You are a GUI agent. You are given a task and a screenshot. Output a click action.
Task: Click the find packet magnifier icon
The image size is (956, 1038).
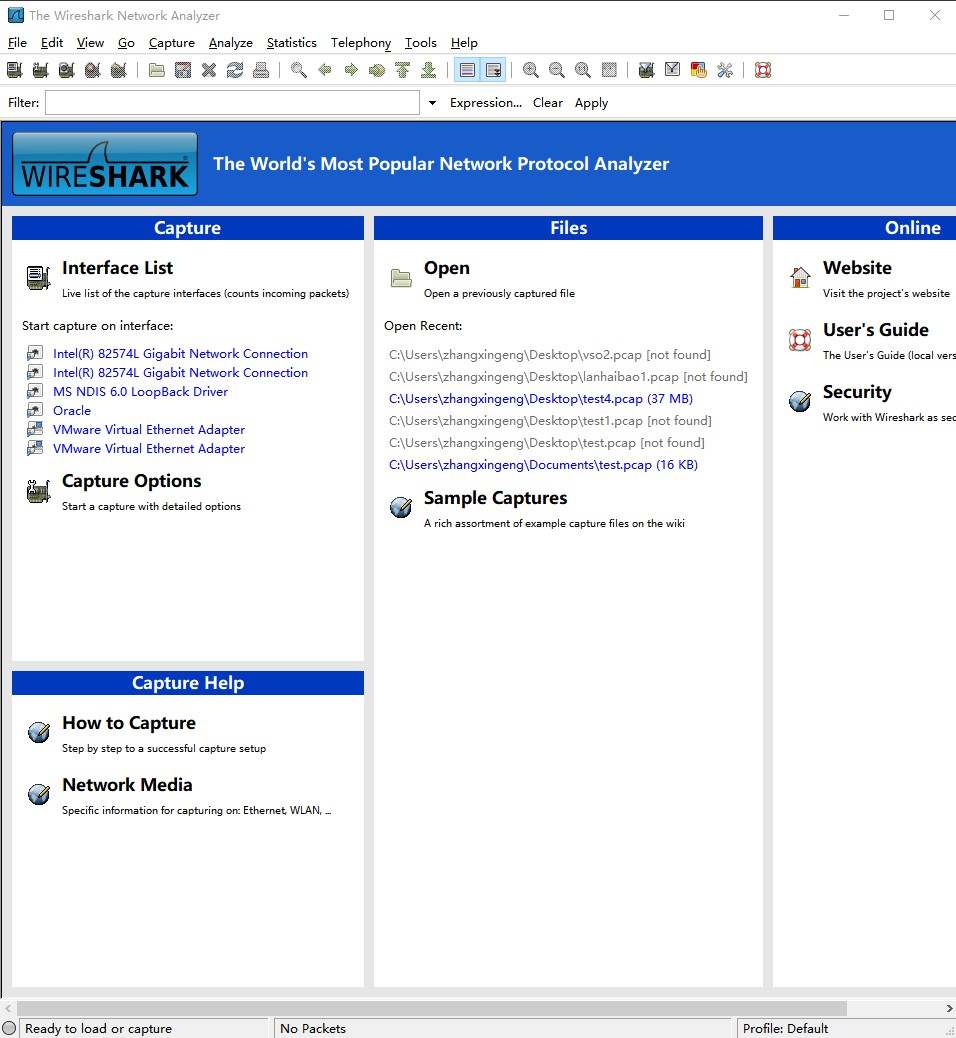tap(299, 70)
